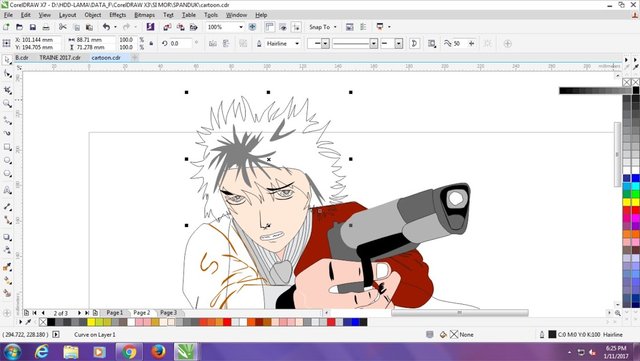Open the Tools menu
This screenshot has width=640, height=361.
pyautogui.click(x=211, y=15)
